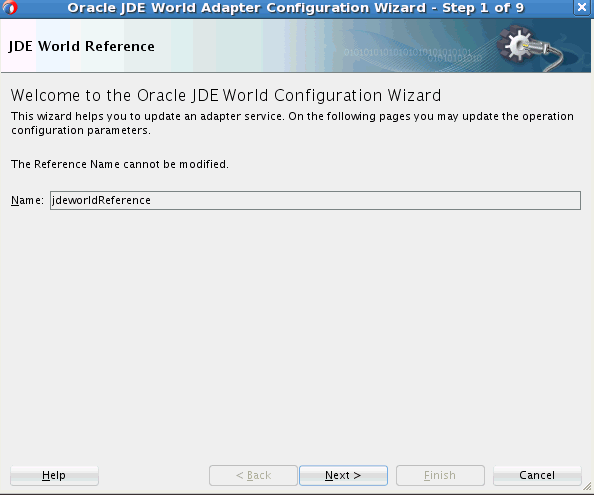Click the wizard description paragraph

292,123
